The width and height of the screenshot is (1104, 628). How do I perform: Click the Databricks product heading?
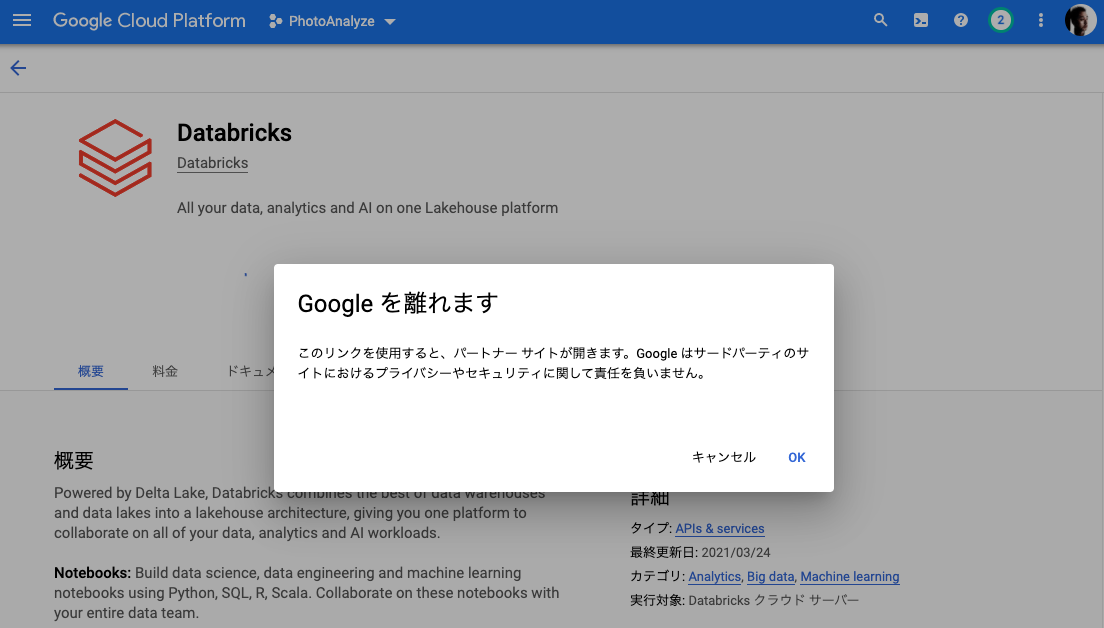click(234, 132)
